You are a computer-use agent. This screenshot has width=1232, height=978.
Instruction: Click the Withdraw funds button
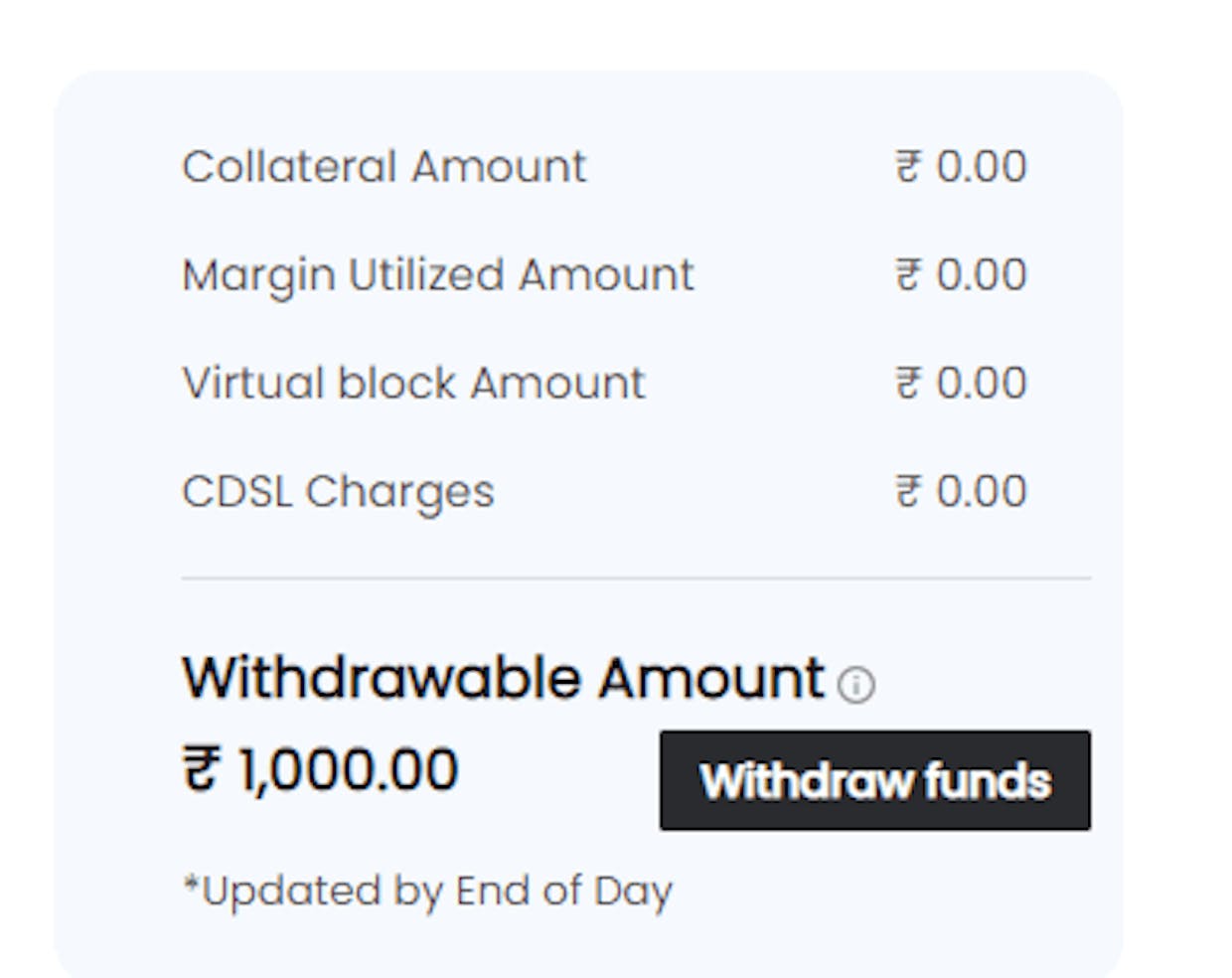[x=874, y=780]
